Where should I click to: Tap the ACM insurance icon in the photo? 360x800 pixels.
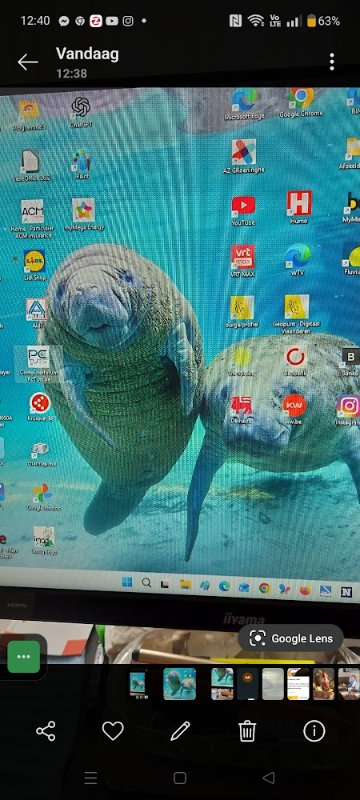tap(32, 211)
